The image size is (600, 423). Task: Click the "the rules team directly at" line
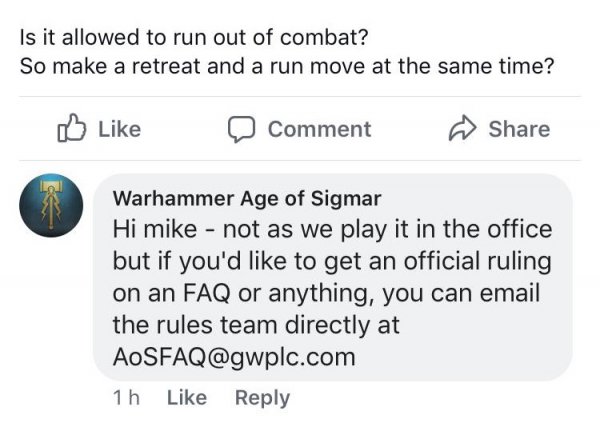coord(258,325)
